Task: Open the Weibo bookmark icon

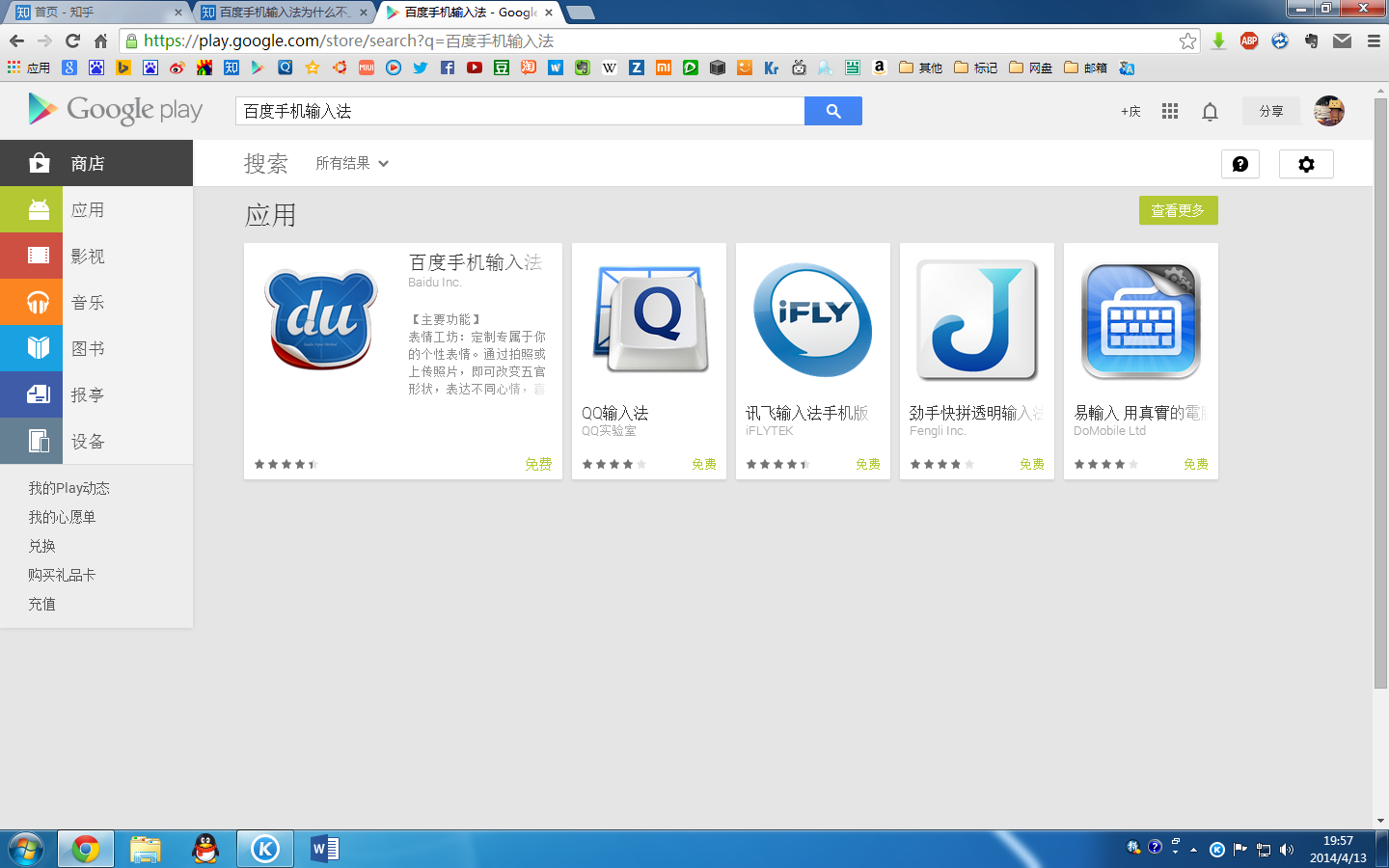Action: (177, 68)
